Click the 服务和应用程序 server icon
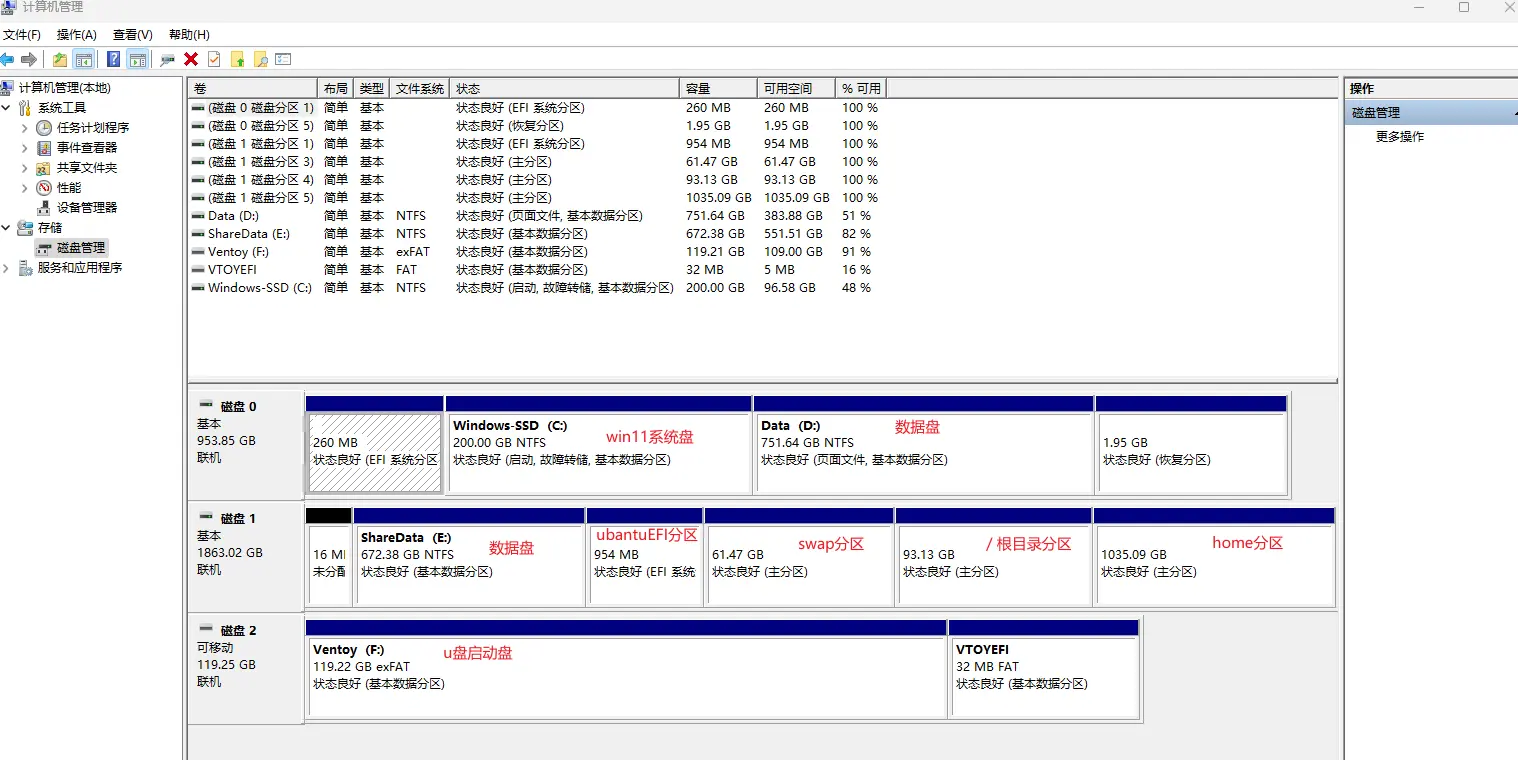 click(x=25, y=268)
